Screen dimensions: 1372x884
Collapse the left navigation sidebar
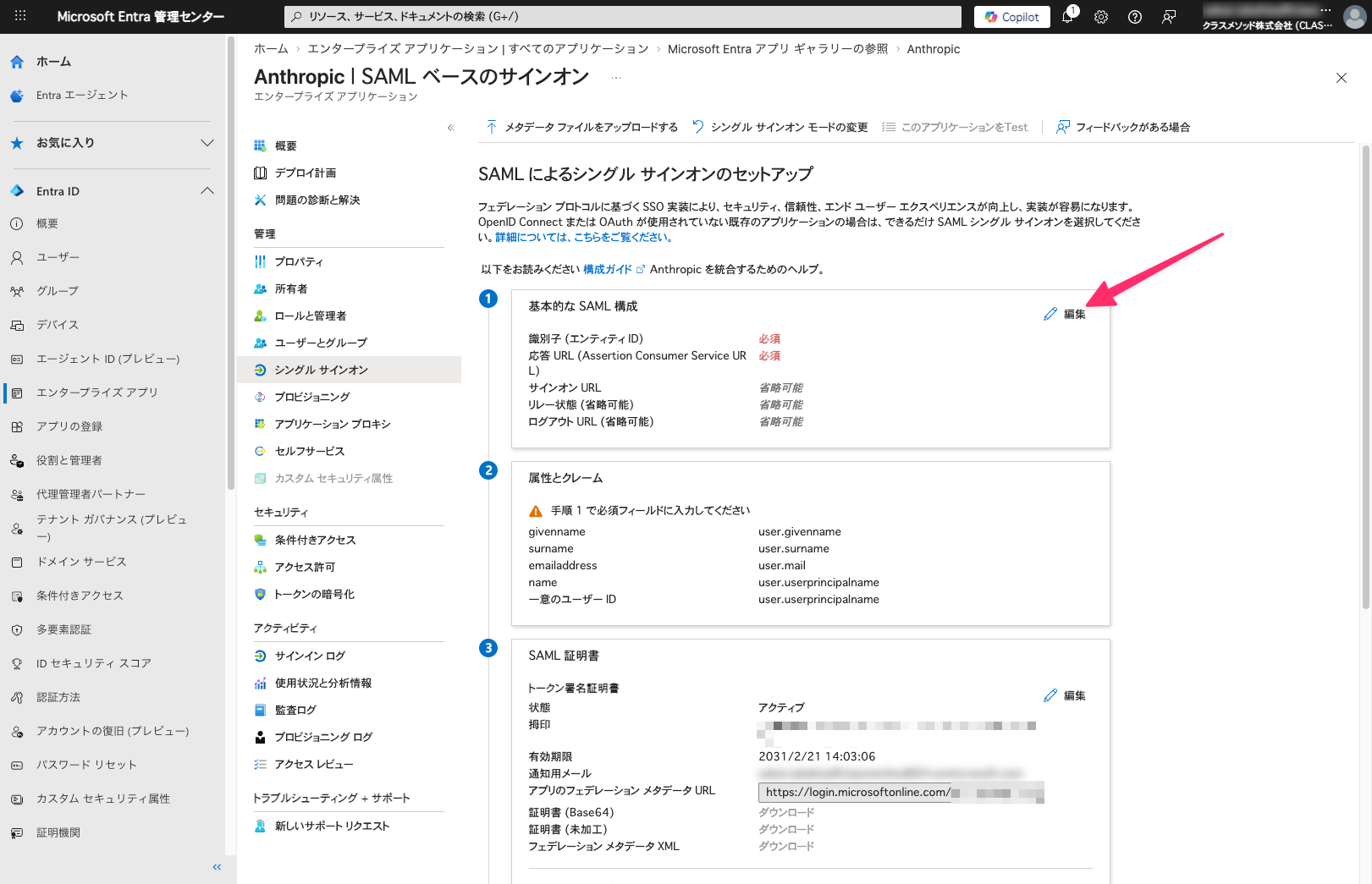point(217,867)
